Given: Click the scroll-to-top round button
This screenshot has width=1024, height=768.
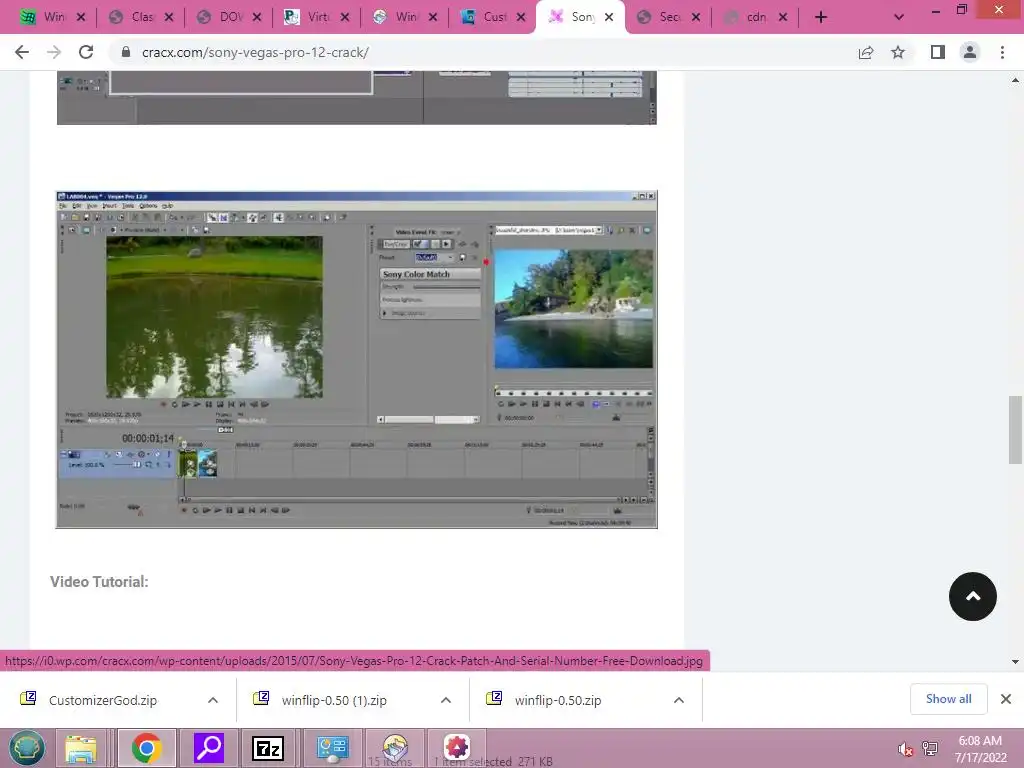Looking at the screenshot, I should pyautogui.click(x=972, y=596).
